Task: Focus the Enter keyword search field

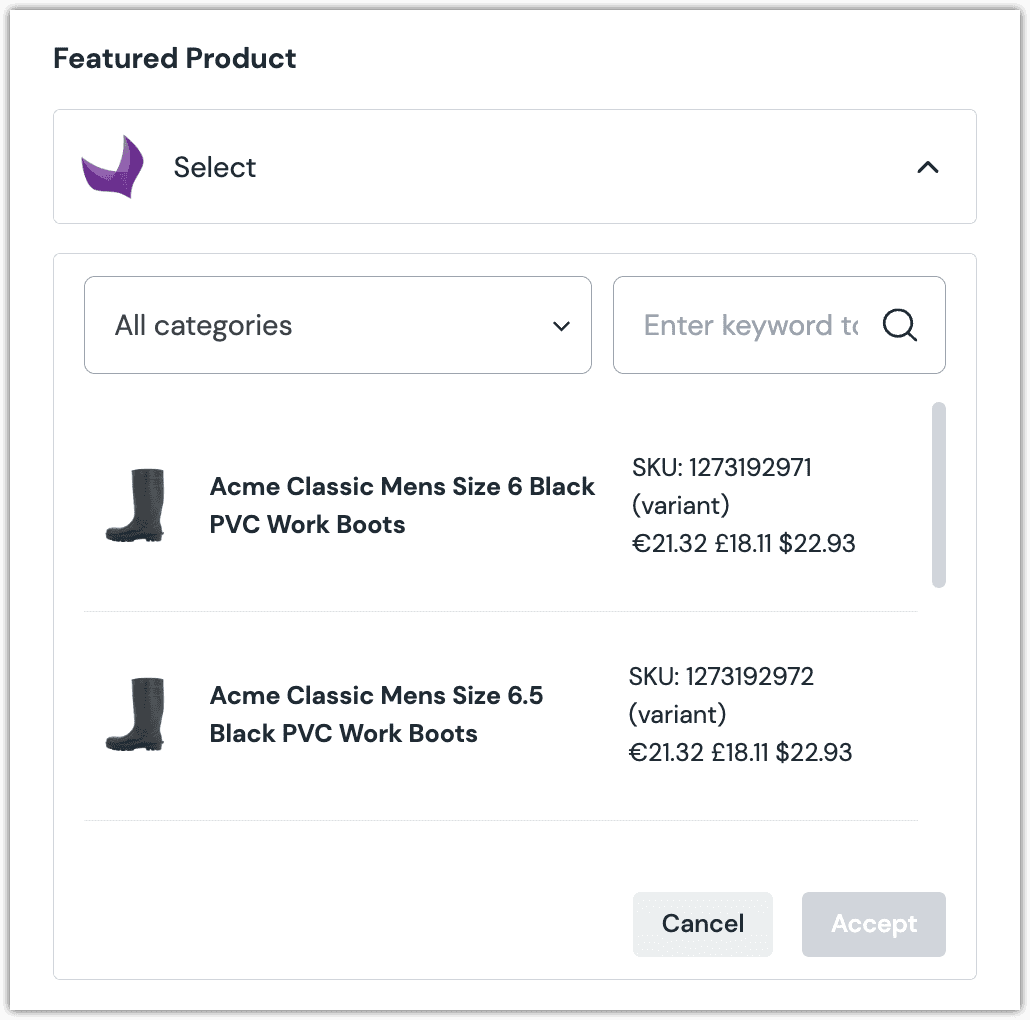Action: click(750, 325)
